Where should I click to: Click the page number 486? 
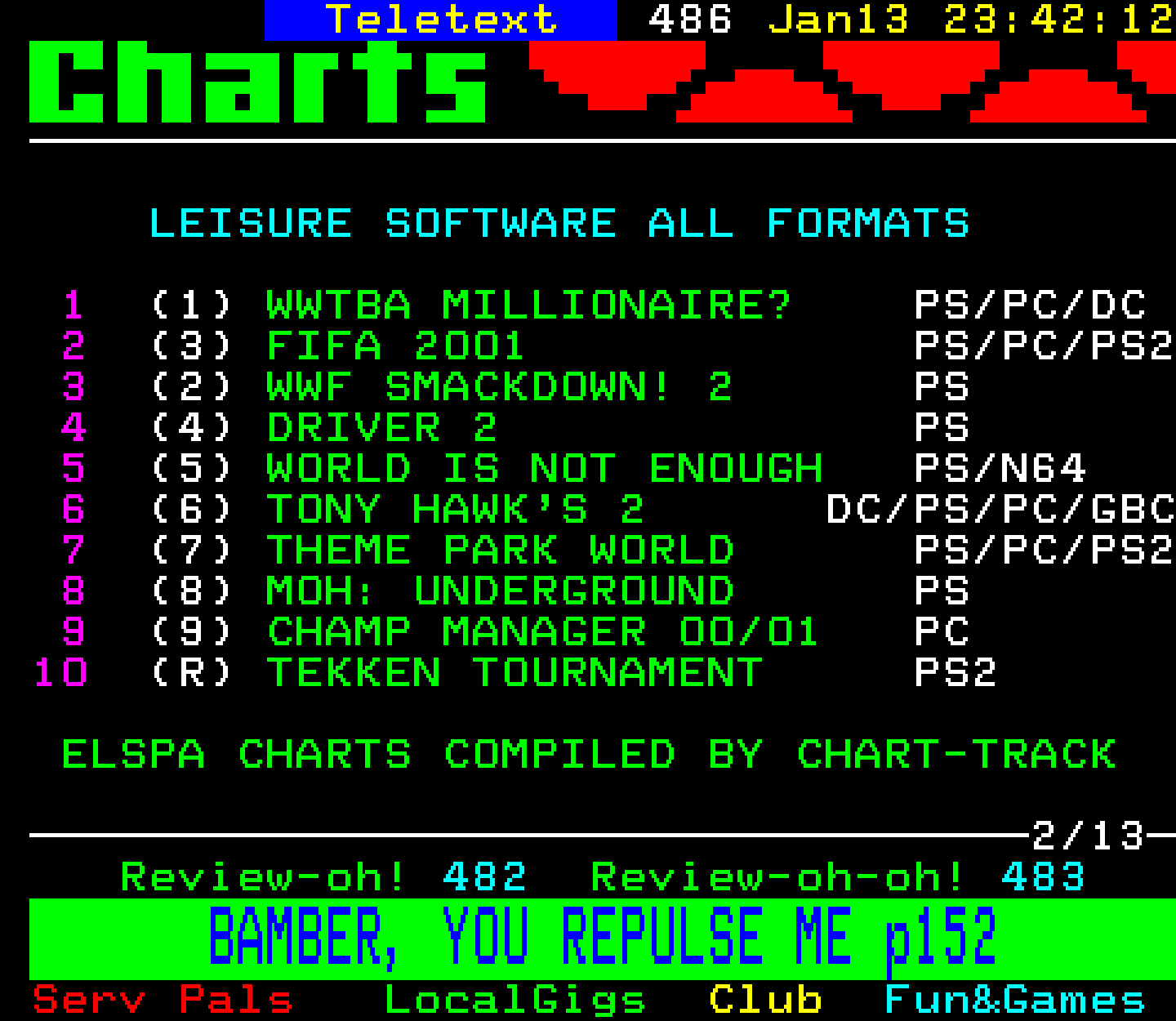click(x=690, y=20)
